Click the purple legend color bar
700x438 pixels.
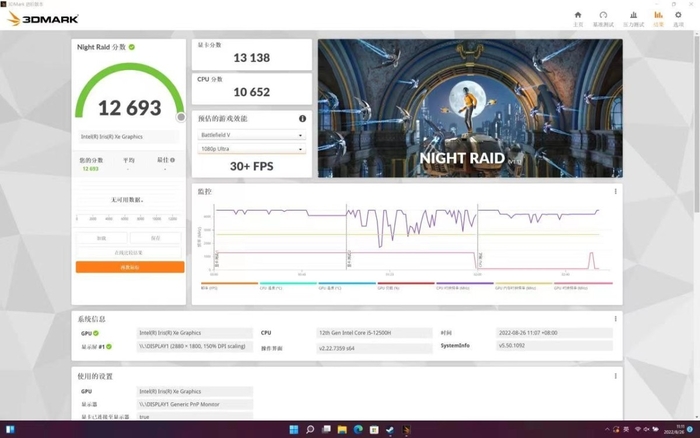point(464,284)
